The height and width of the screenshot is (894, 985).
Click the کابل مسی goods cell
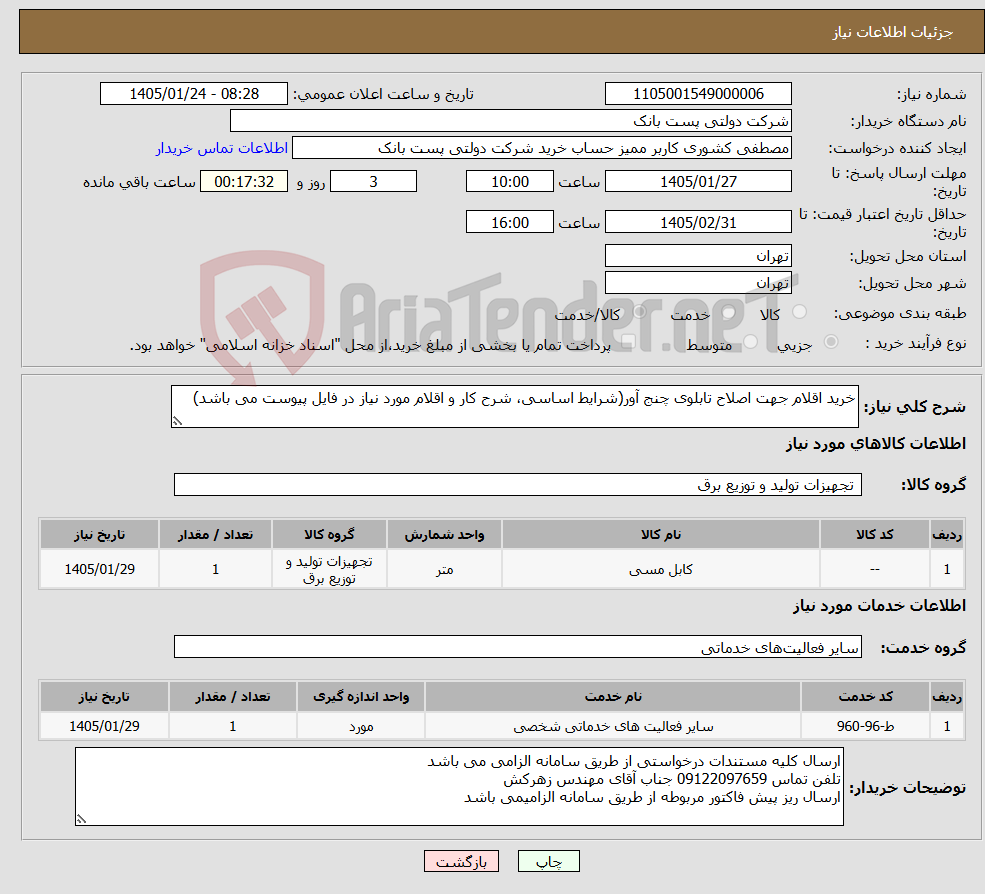click(661, 569)
